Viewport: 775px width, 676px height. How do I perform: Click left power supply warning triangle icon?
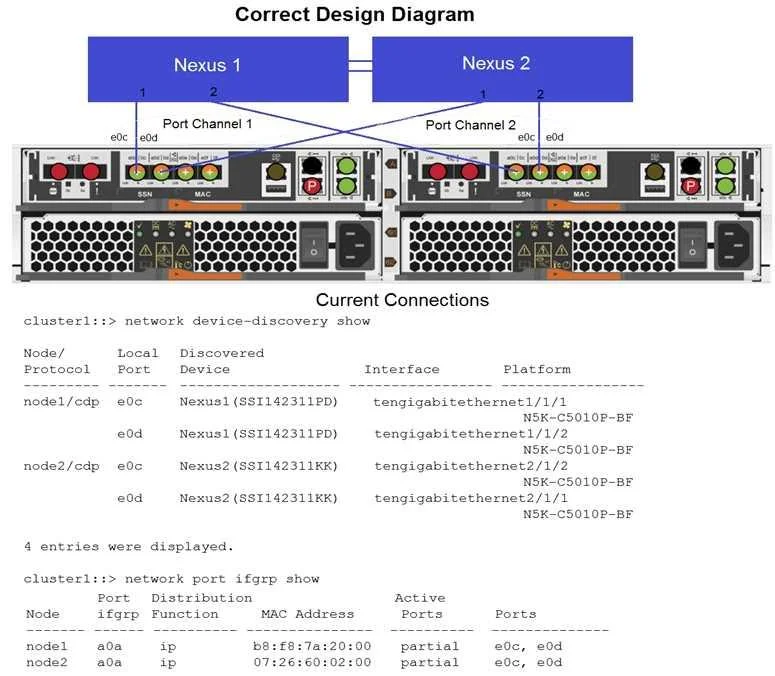coord(145,250)
